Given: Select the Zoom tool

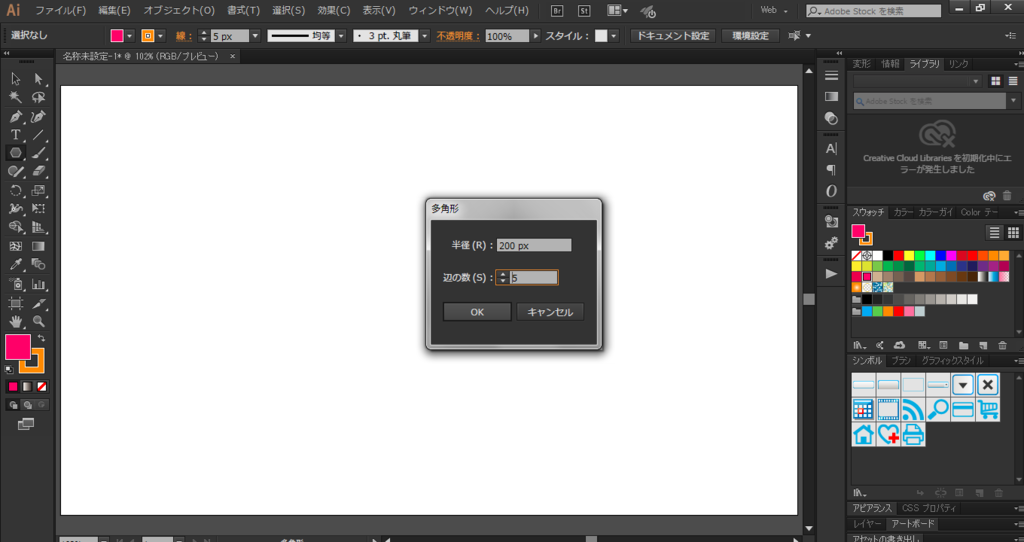Looking at the screenshot, I should 39,321.
